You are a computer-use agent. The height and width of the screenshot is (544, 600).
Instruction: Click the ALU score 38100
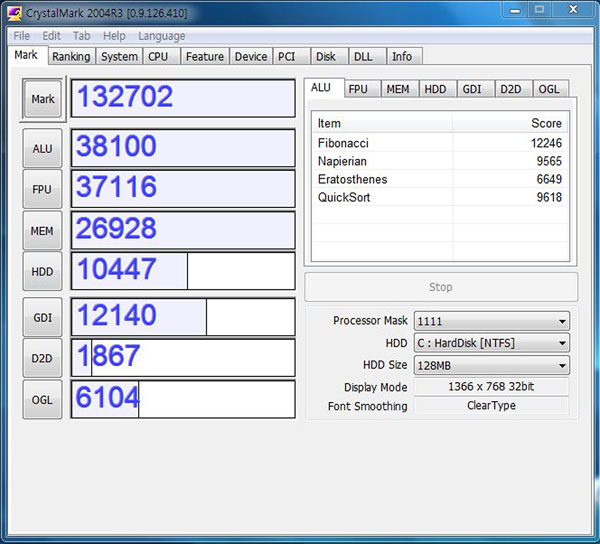click(x=183, y=148)
